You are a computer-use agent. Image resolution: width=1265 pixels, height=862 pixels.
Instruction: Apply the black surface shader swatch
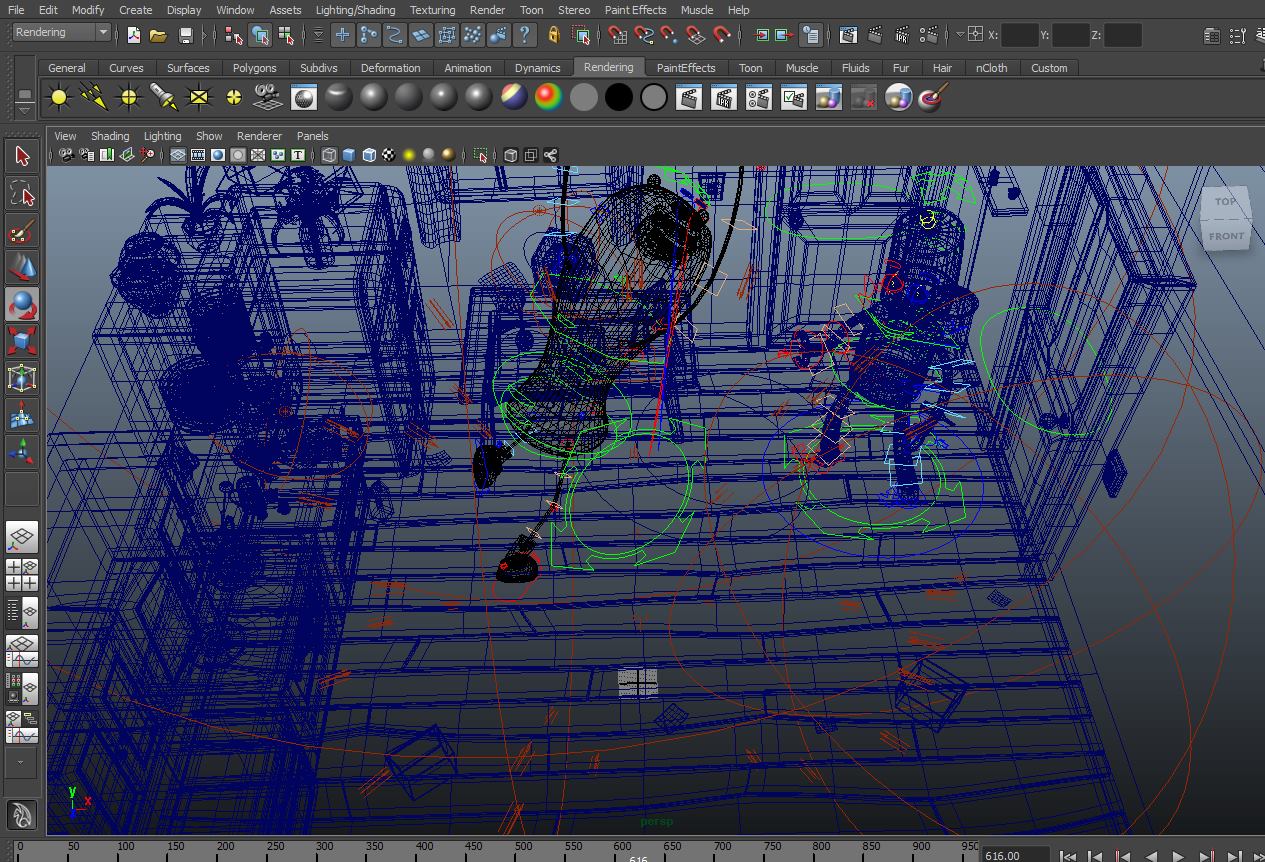618,98
